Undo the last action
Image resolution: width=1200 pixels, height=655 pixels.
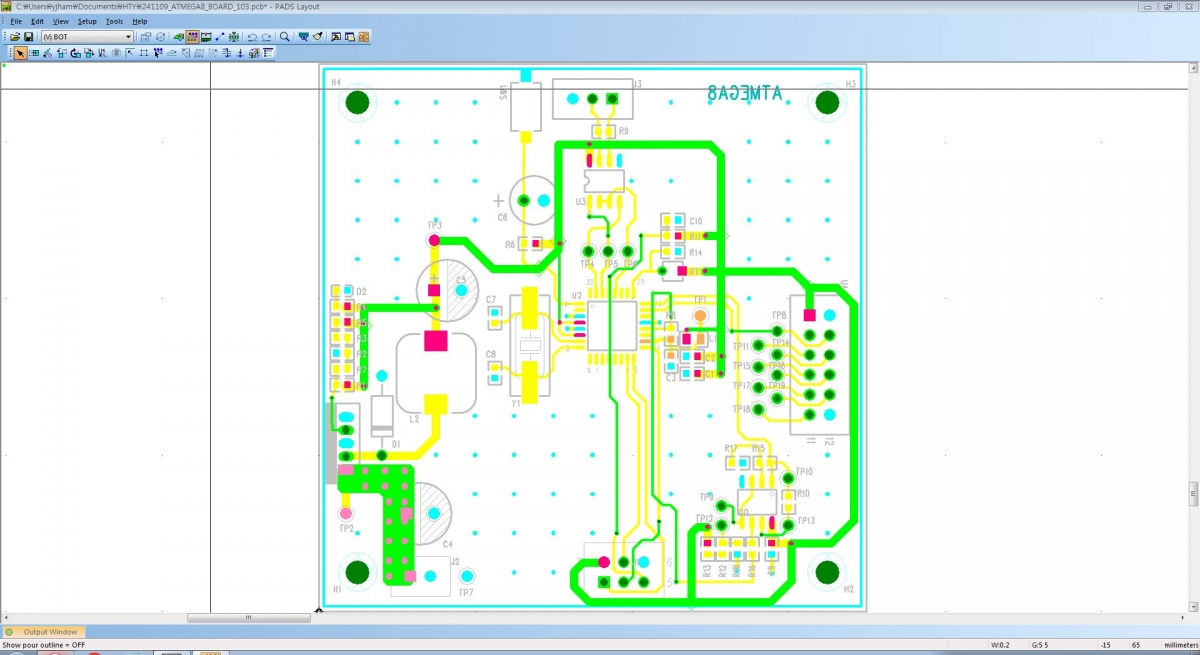click(252, 37)
